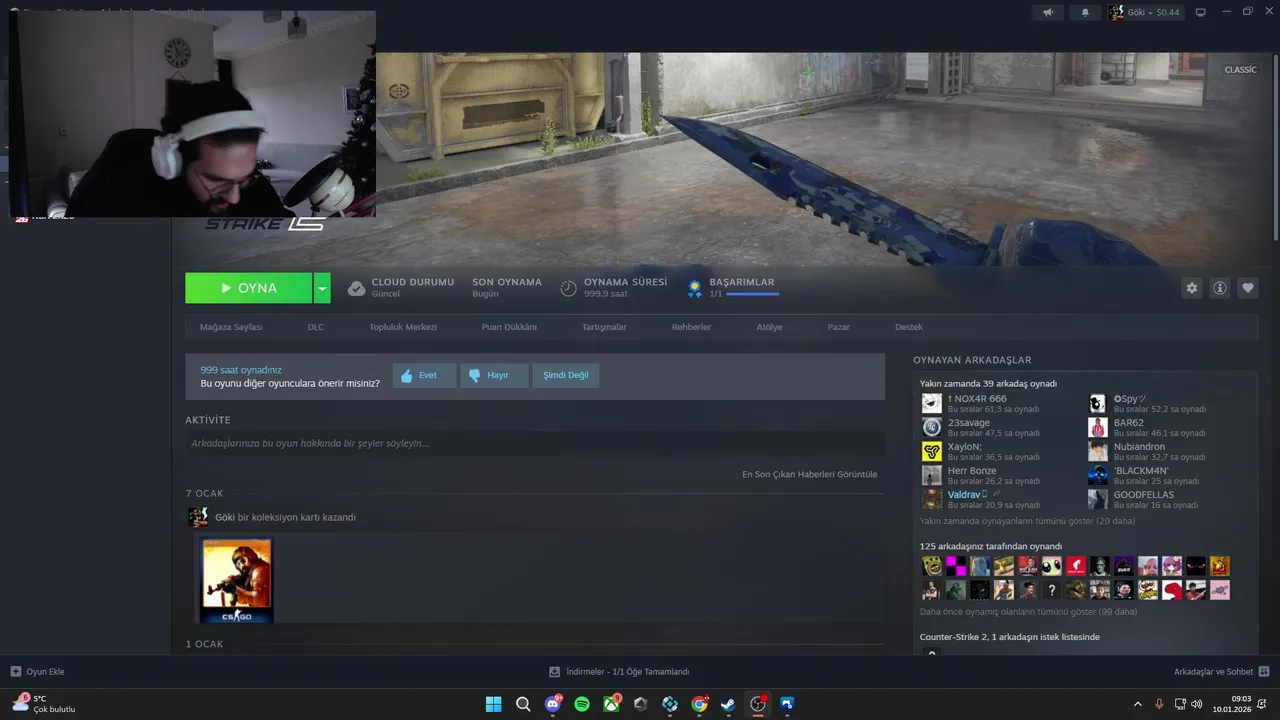Image resolution: width=1280 pixels, height=720 pixels.
Task: Open NOX4R 666 friend avatar
Action: click(x=932, y=403)
